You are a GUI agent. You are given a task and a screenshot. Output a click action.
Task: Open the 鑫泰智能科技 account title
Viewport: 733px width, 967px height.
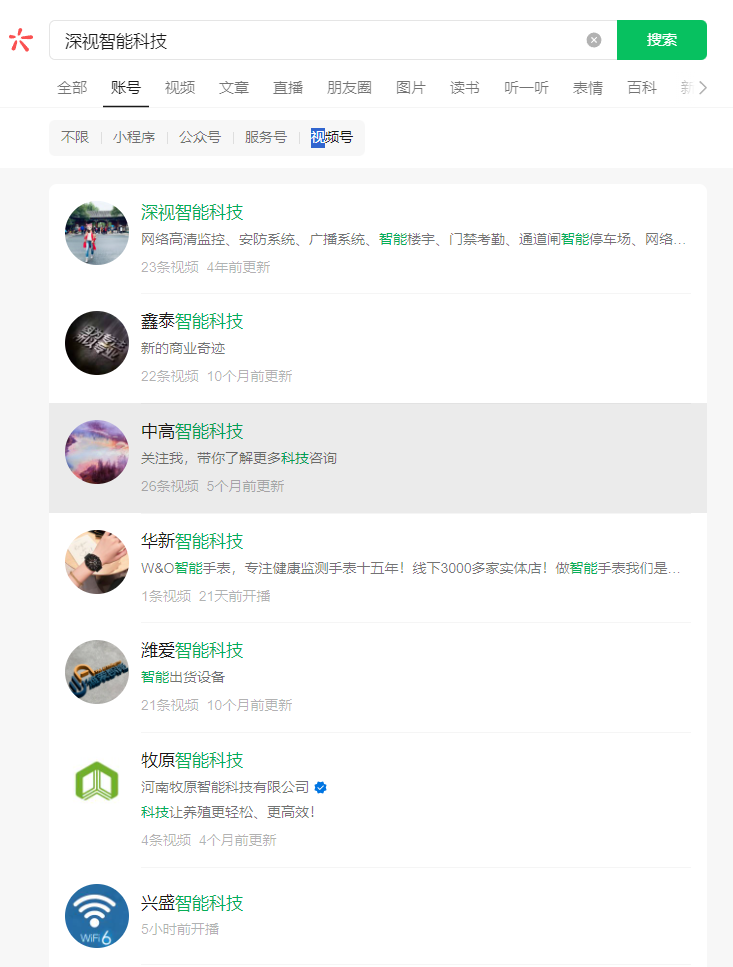click(x=192, y=321)
